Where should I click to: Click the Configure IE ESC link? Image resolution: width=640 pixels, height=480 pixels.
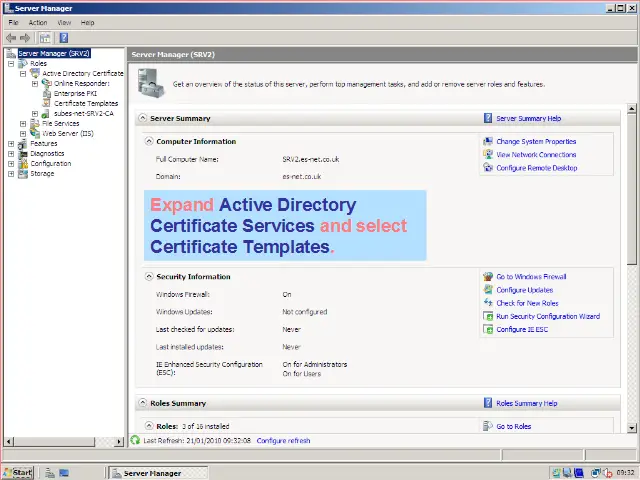(522, 329)
